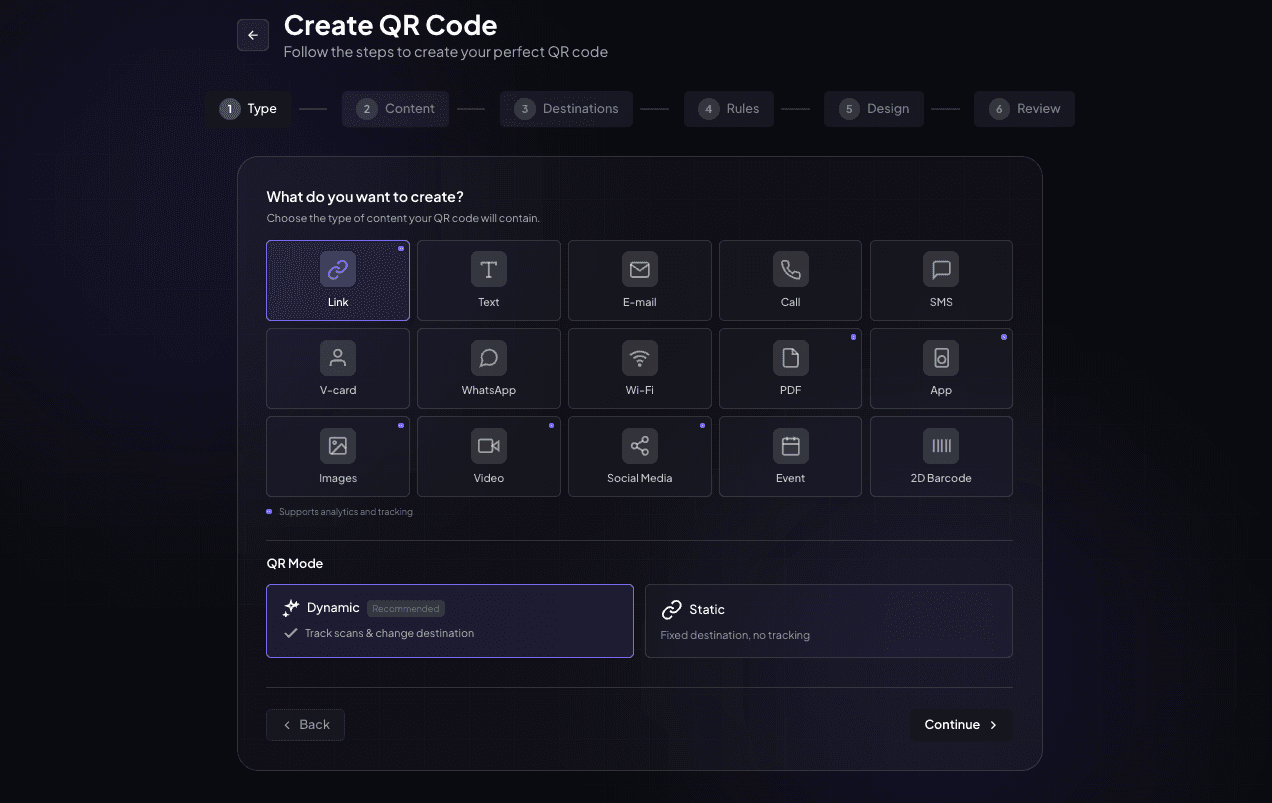Open the Design step
Screen dimensions: 1272x803
click(873, 108)
